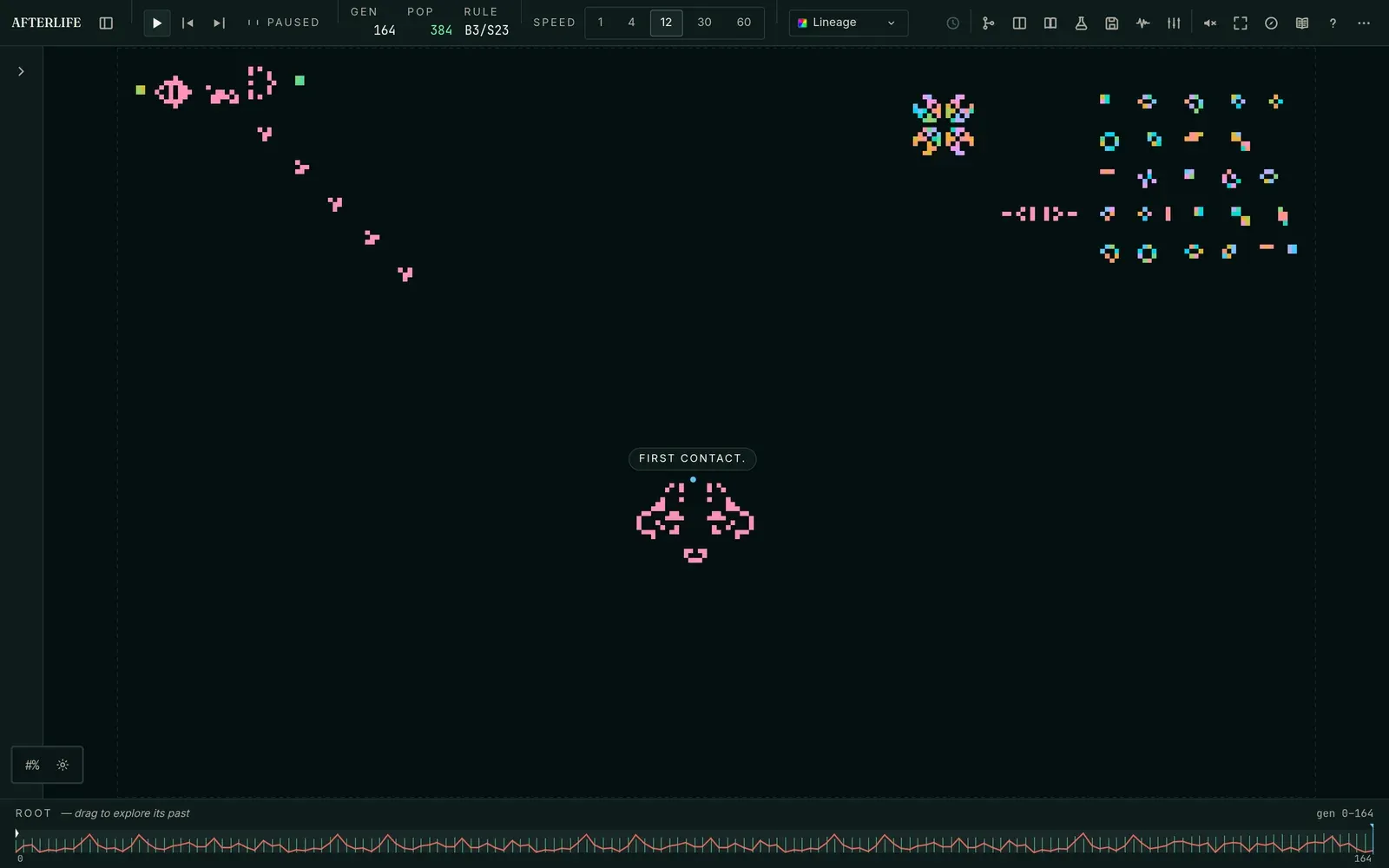Select speed 12

tap(666, 23)
